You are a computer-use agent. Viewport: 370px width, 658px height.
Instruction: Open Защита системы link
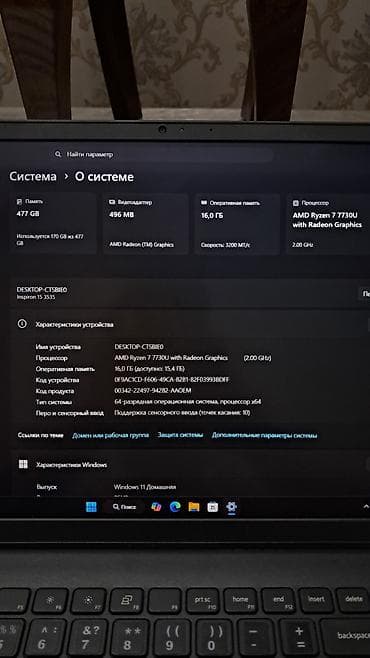180,435
